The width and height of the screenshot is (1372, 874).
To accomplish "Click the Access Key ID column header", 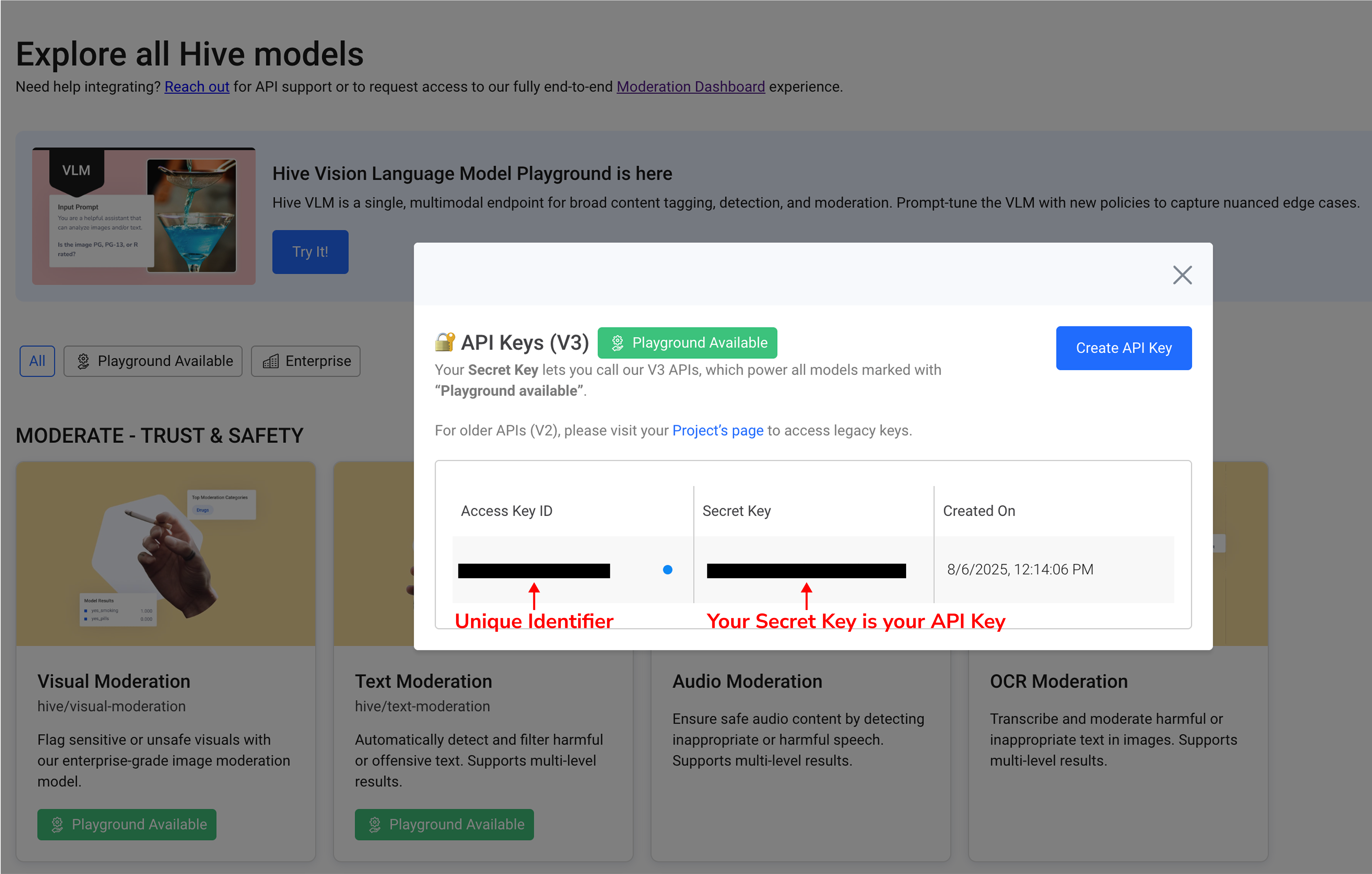I will (507, 511).
